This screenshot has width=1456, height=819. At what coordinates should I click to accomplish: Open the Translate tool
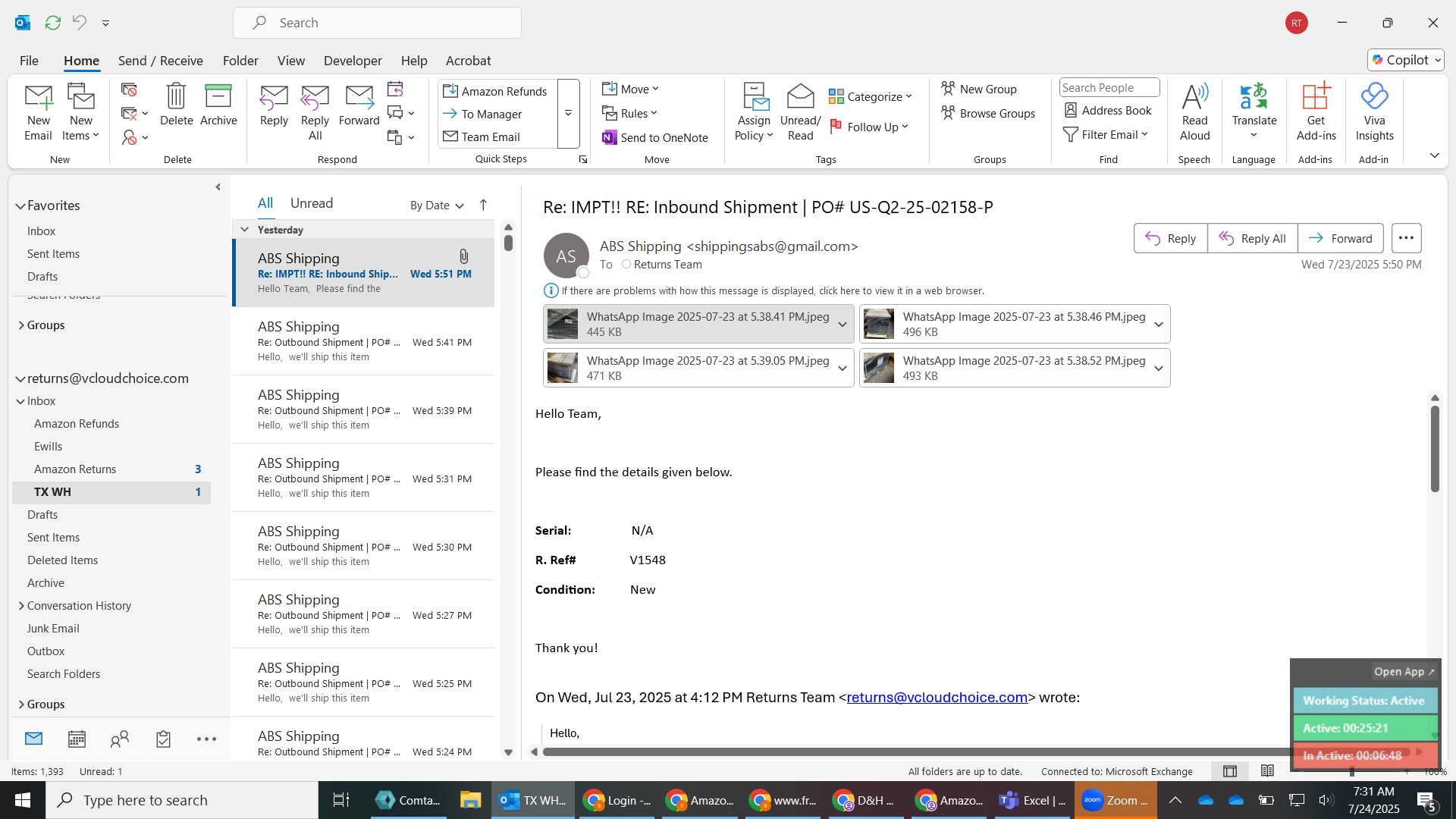tap(1254, 112)
